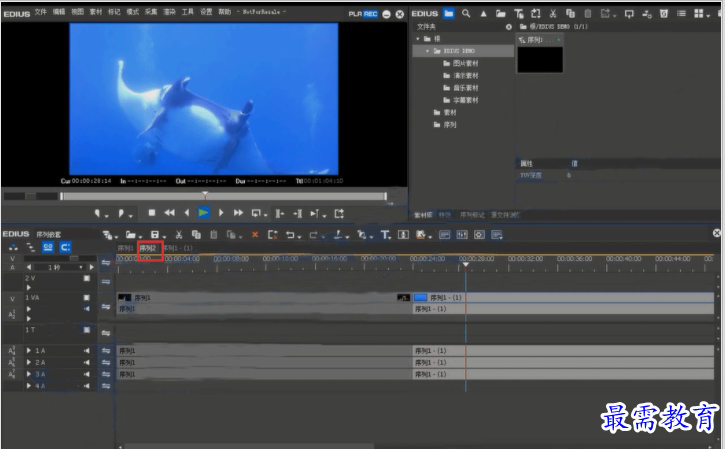Click the Rewind double-arrow button
The image size is (725, 449).
coord(169,213)
